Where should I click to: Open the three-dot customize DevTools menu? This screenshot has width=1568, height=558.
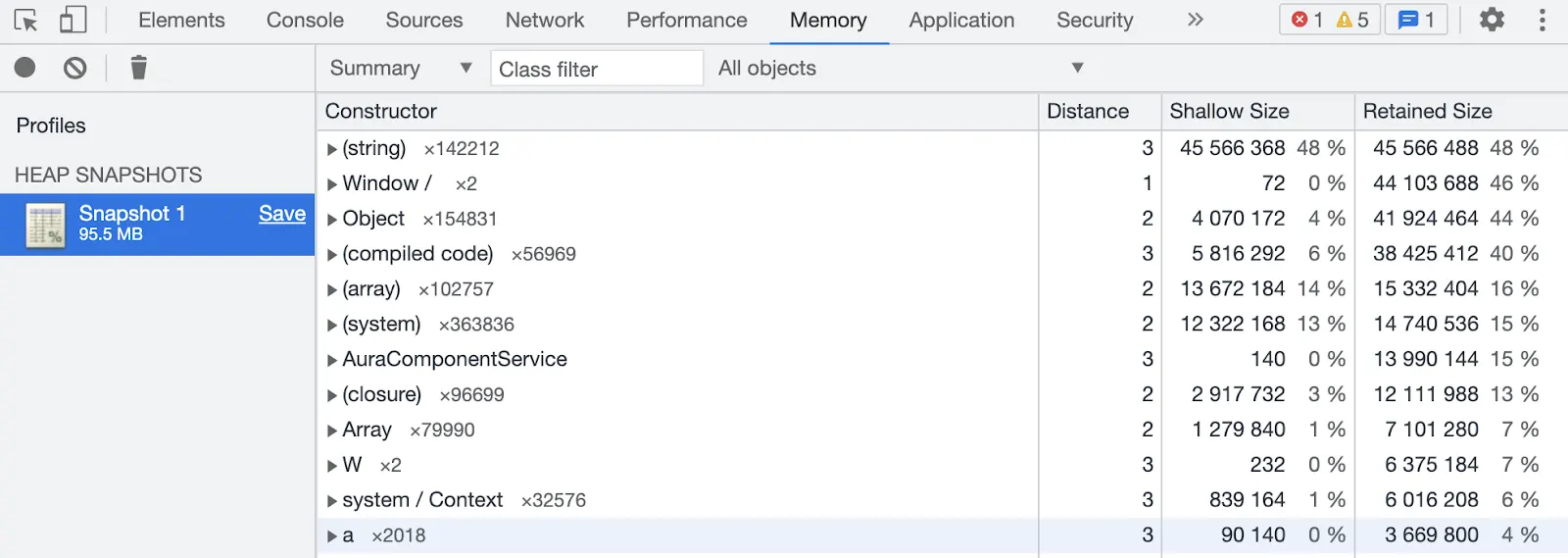(x=1543, y=20)
